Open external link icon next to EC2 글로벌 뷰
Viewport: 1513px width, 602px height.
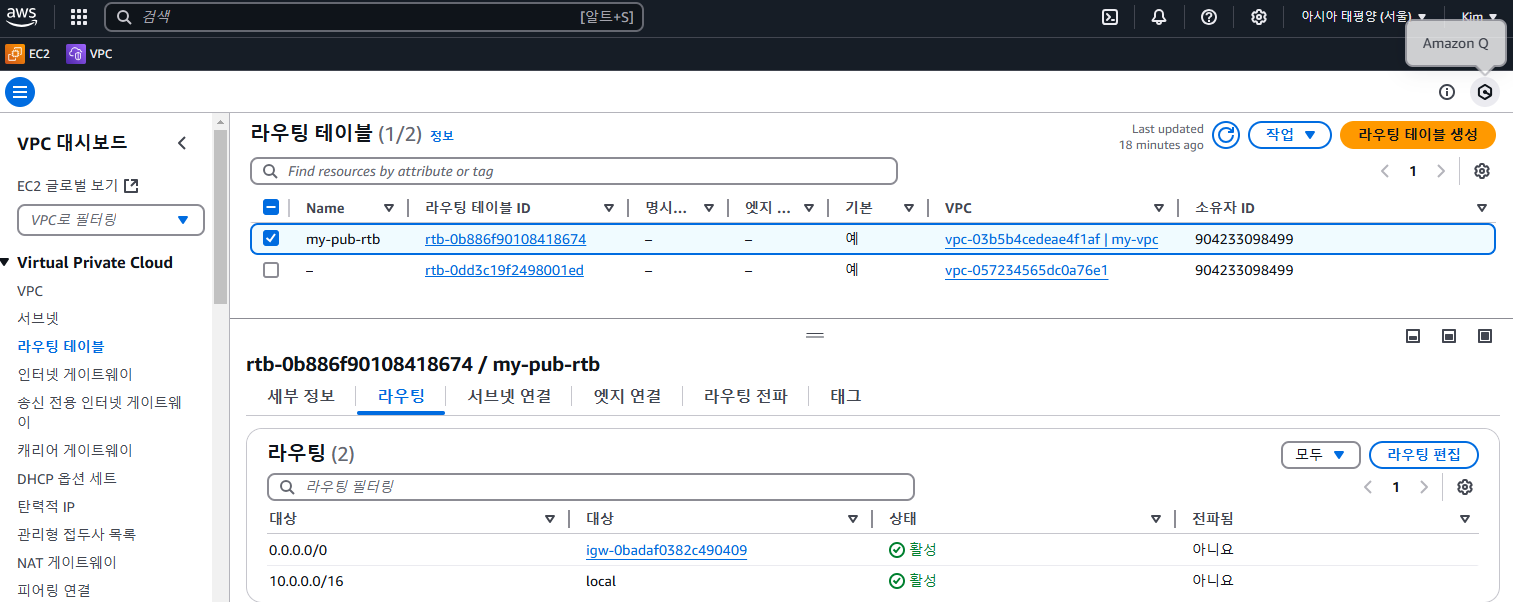point(131,186)
